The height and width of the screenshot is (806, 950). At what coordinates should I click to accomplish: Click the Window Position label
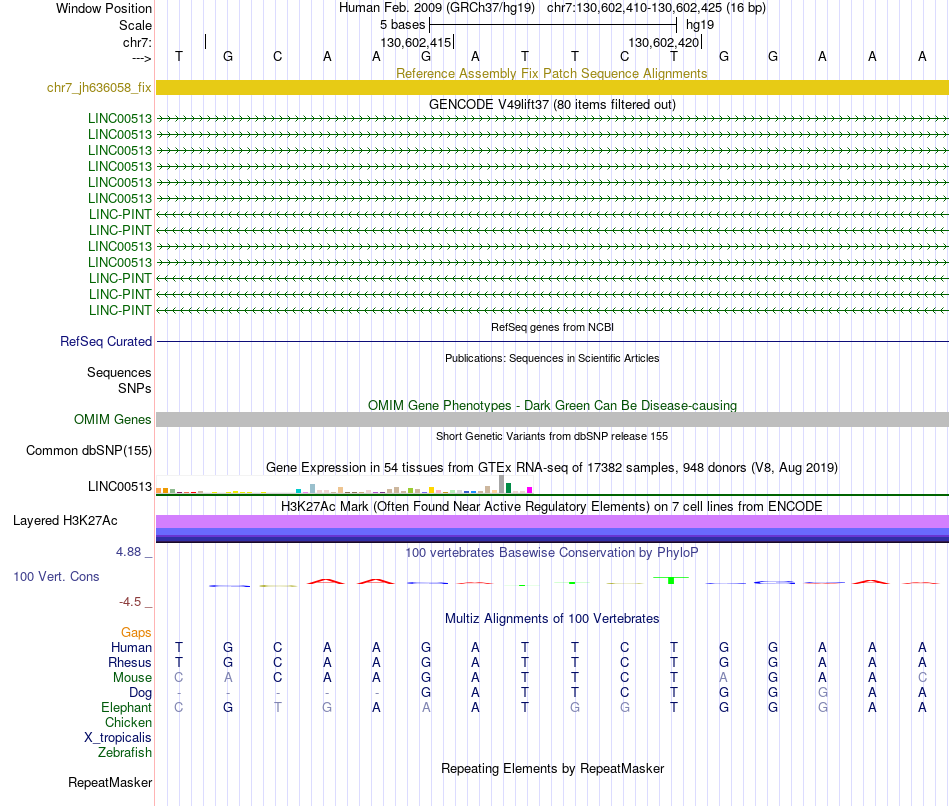point(104,8)
